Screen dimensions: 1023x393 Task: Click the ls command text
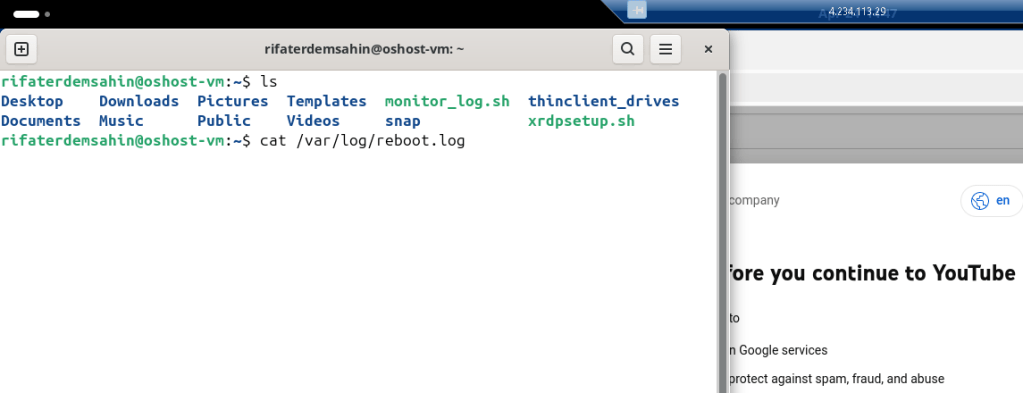coord(269,82)
